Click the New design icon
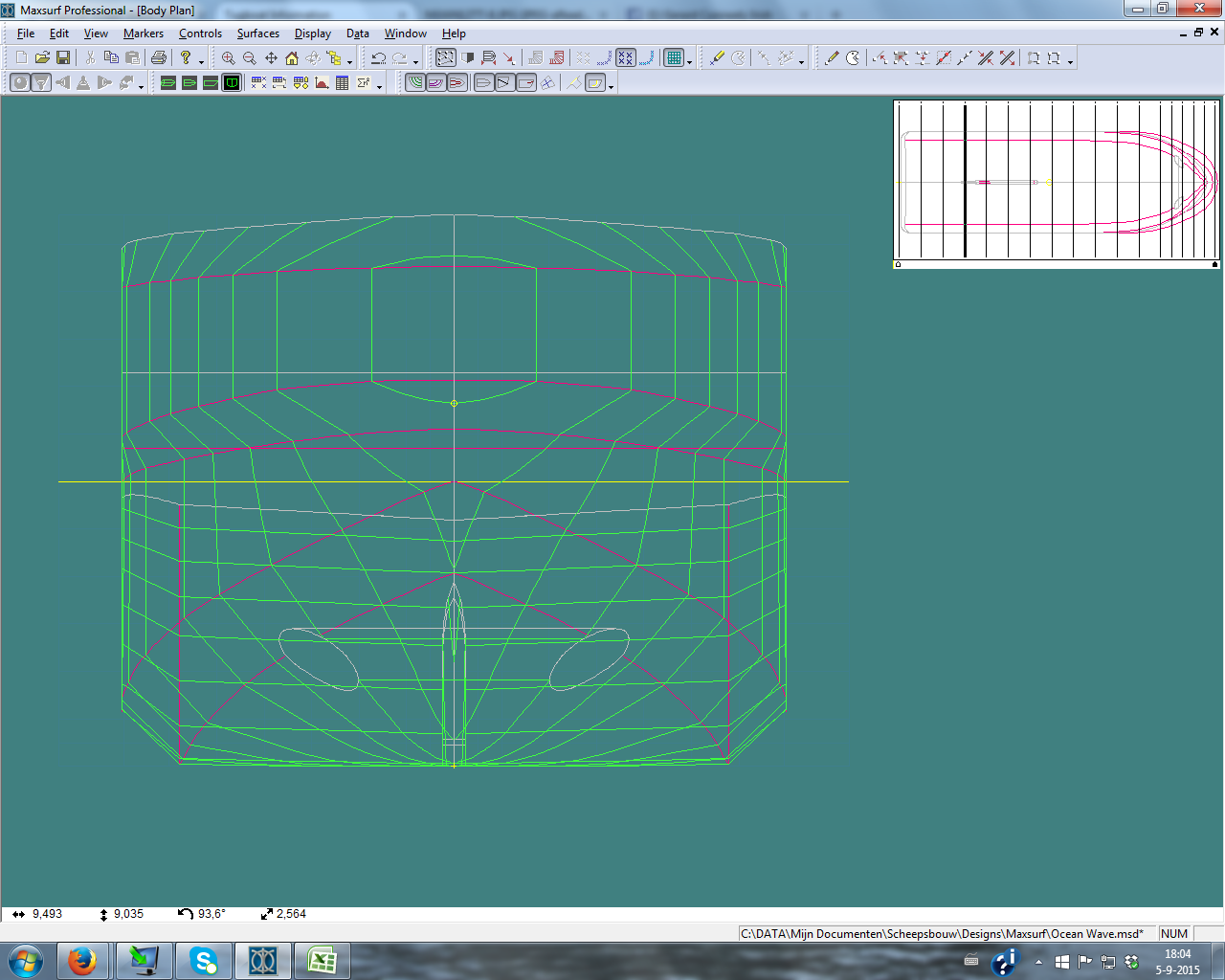This screenshot has width=1225, height=980. (21, 58)
